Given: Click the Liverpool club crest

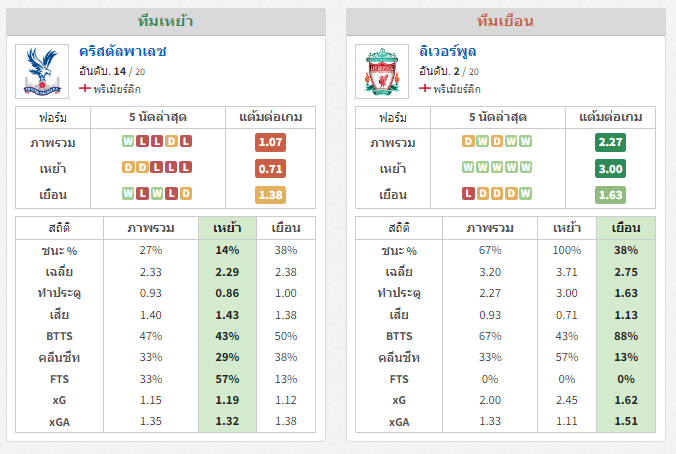Looking at the screenshot, I should pyautogui.click(x=382, y=71).
